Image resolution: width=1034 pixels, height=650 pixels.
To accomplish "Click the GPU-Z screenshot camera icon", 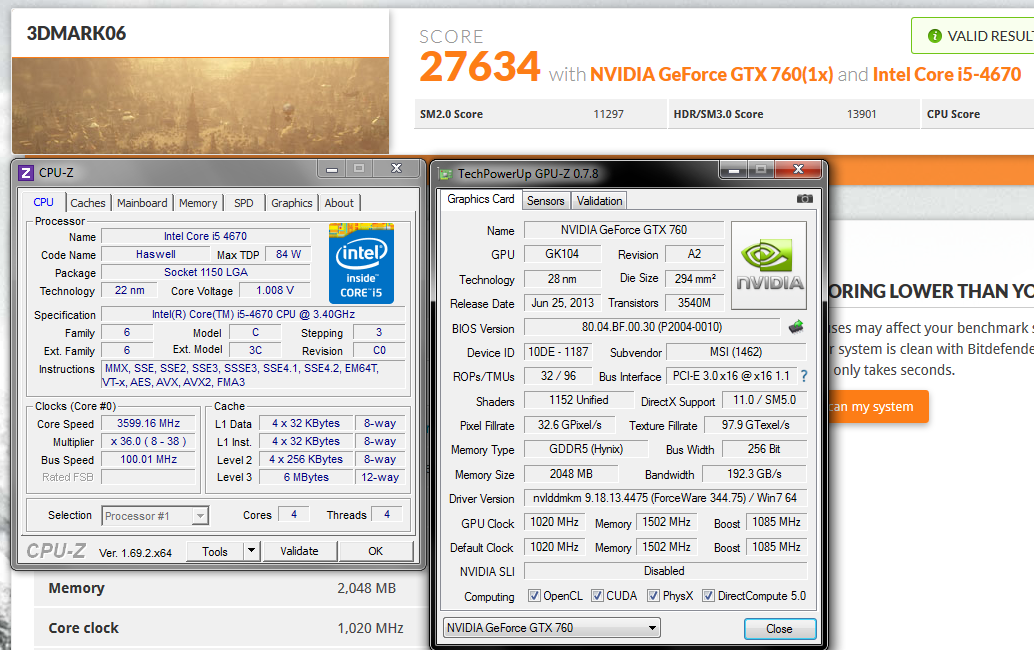I will pos(805,198).
